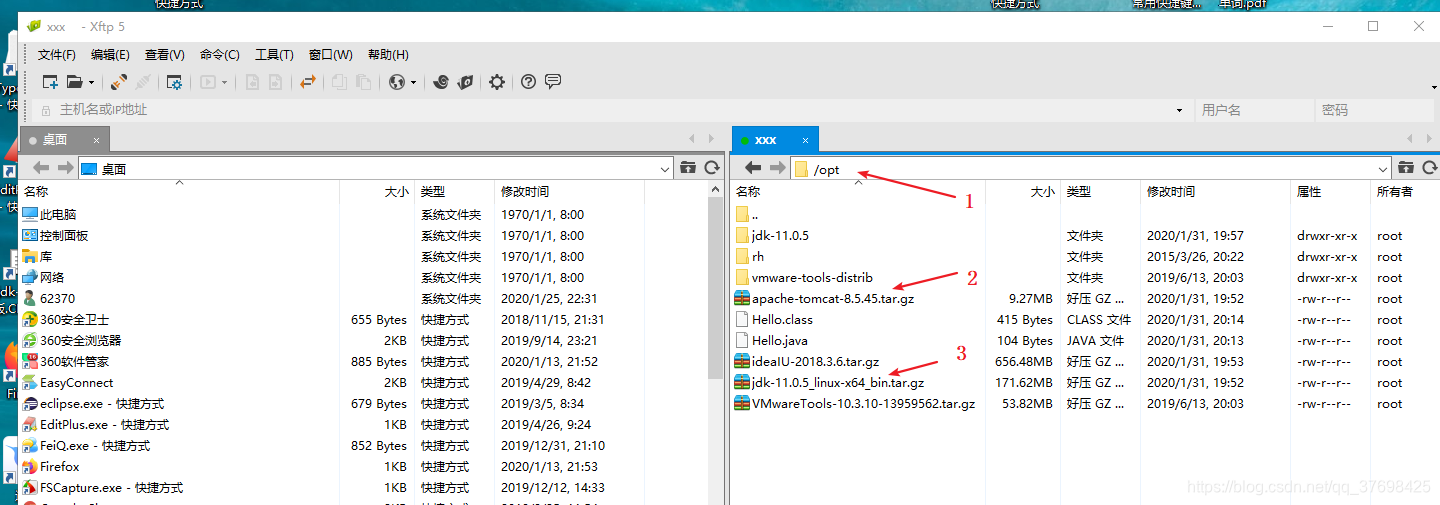
Task: Click the orange transfer arrows icon
Action: [x=308, y=82]
